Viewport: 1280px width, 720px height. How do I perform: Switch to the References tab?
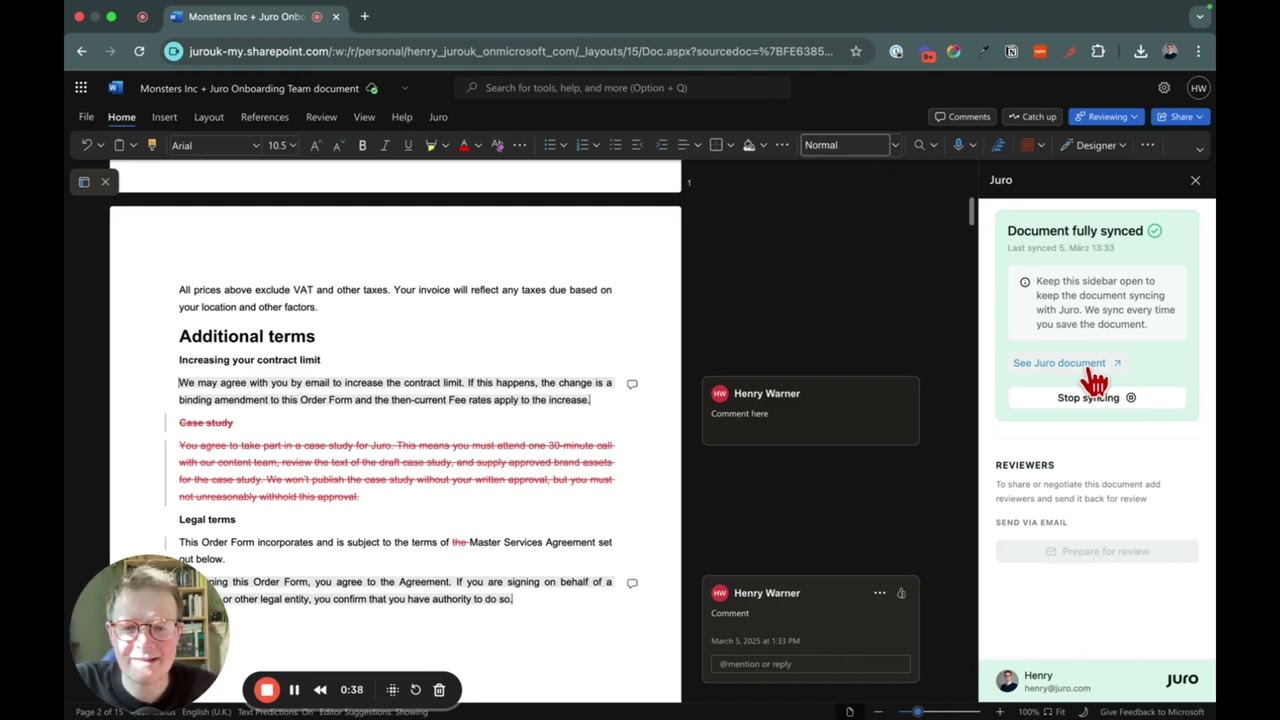[264, 117]
